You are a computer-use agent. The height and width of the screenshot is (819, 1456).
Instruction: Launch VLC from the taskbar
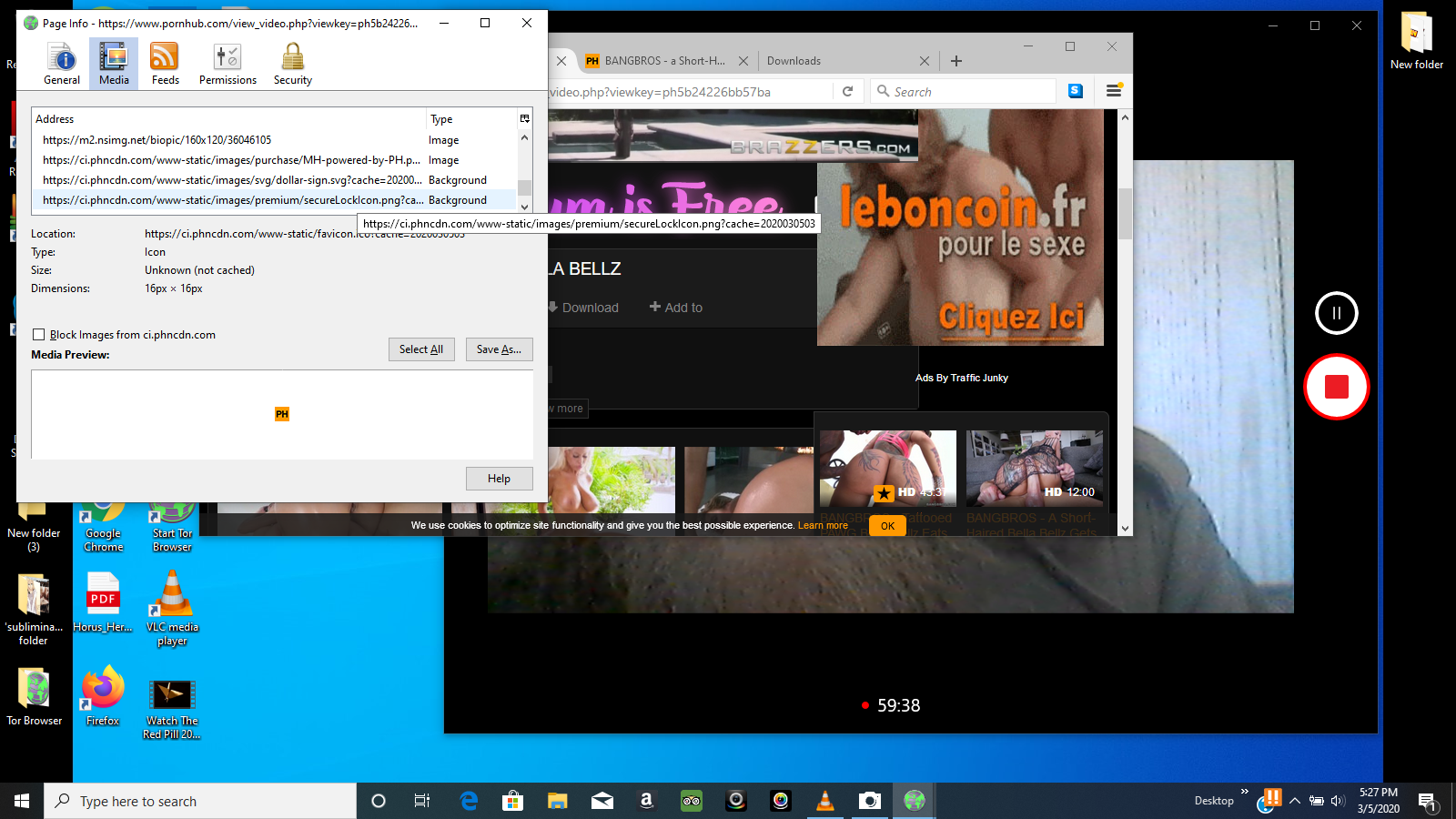[x=824, y=801]
